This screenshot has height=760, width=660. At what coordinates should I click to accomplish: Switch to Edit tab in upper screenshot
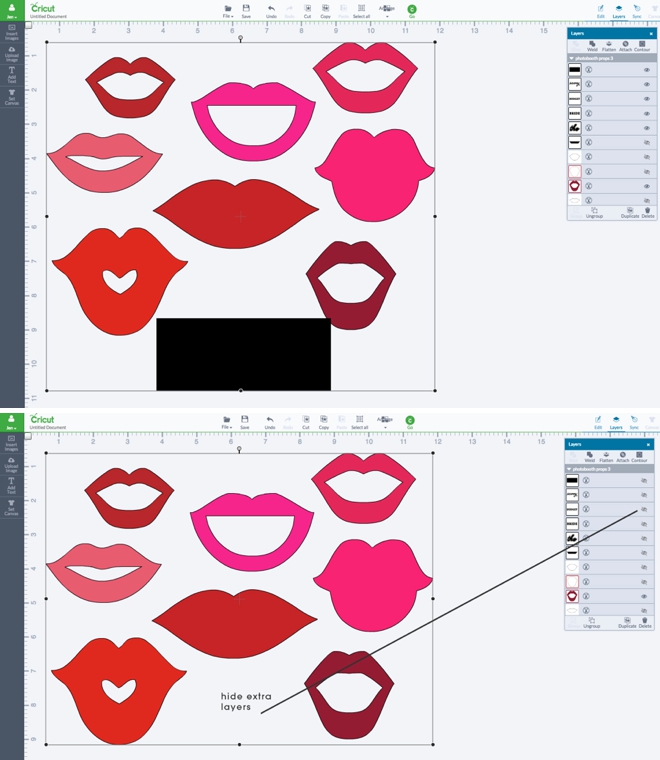(x=600, y=11)
